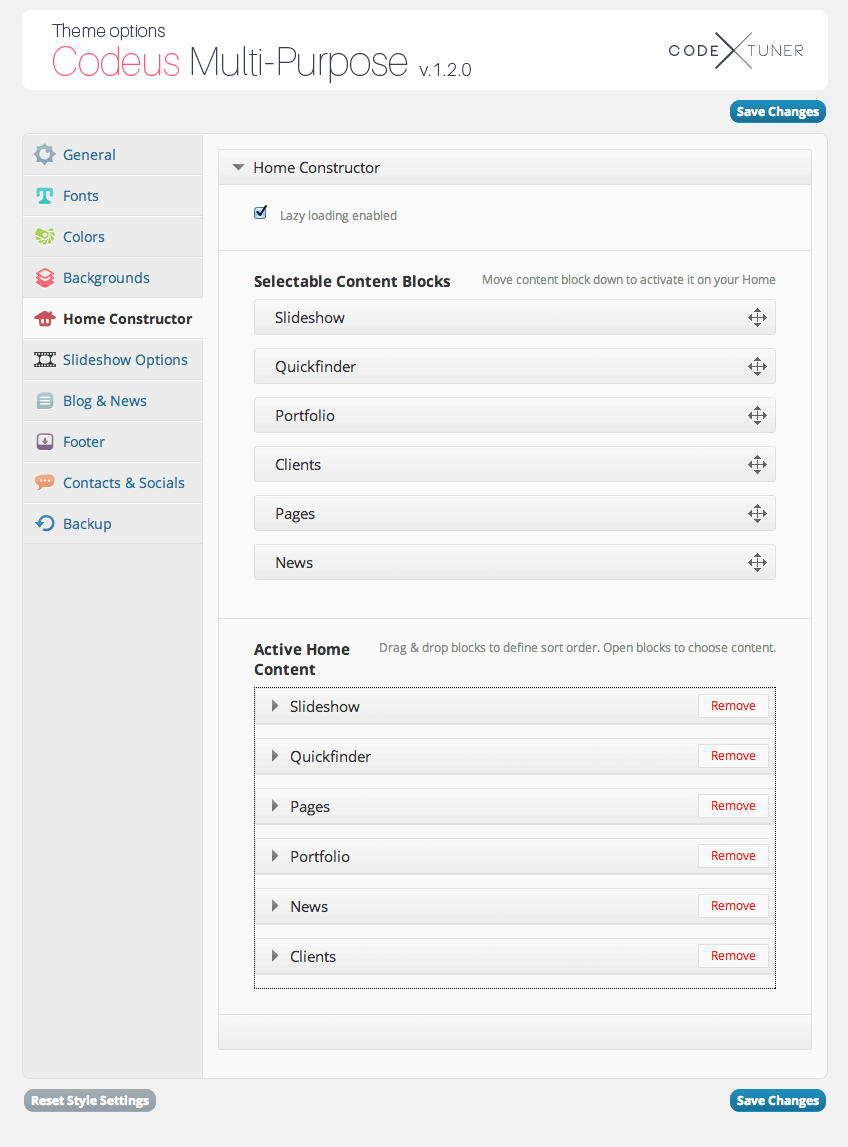Select the Home Constructor tab label

(x=127, y=319)
